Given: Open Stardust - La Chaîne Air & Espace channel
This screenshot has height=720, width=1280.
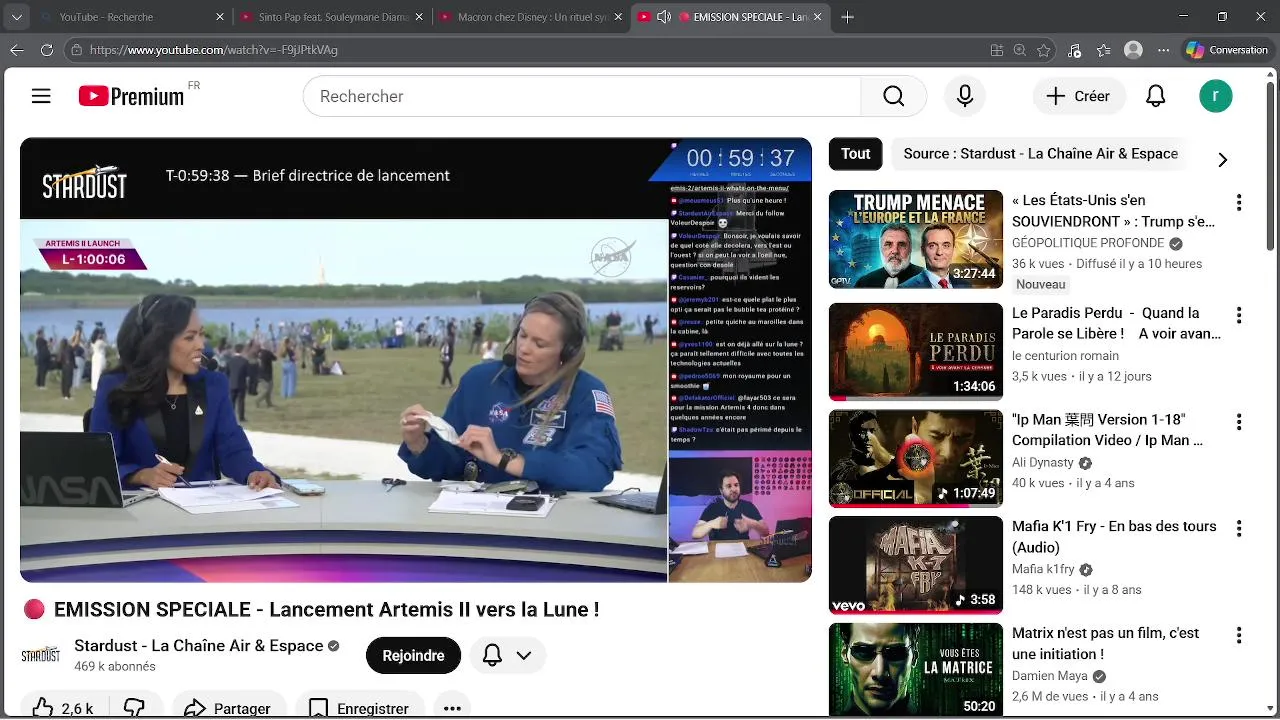Looking at the screenshot, I should pos(199,646).
